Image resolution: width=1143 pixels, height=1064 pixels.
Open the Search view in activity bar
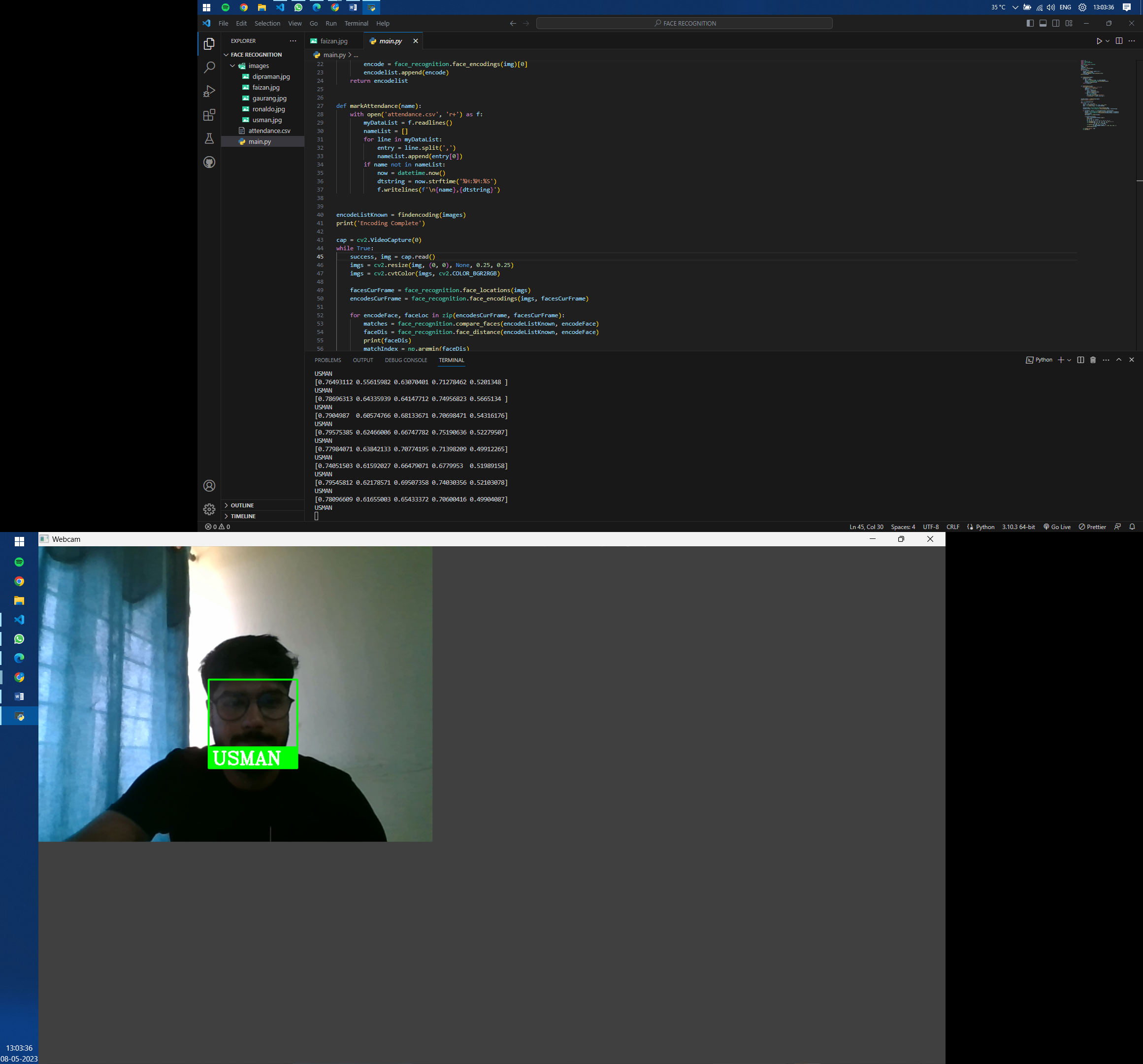coord(209,67)
